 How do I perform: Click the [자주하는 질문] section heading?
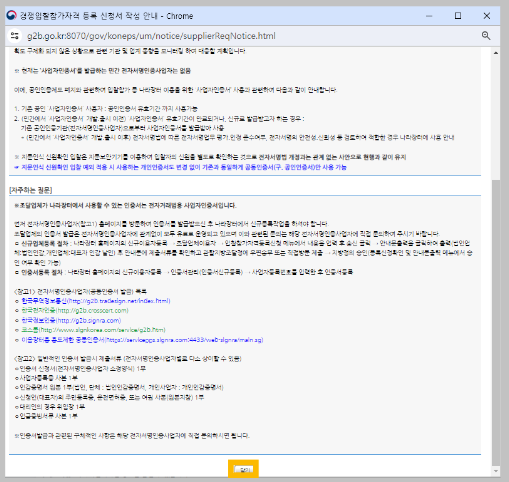pyautogui.click(x=31, y=190)
